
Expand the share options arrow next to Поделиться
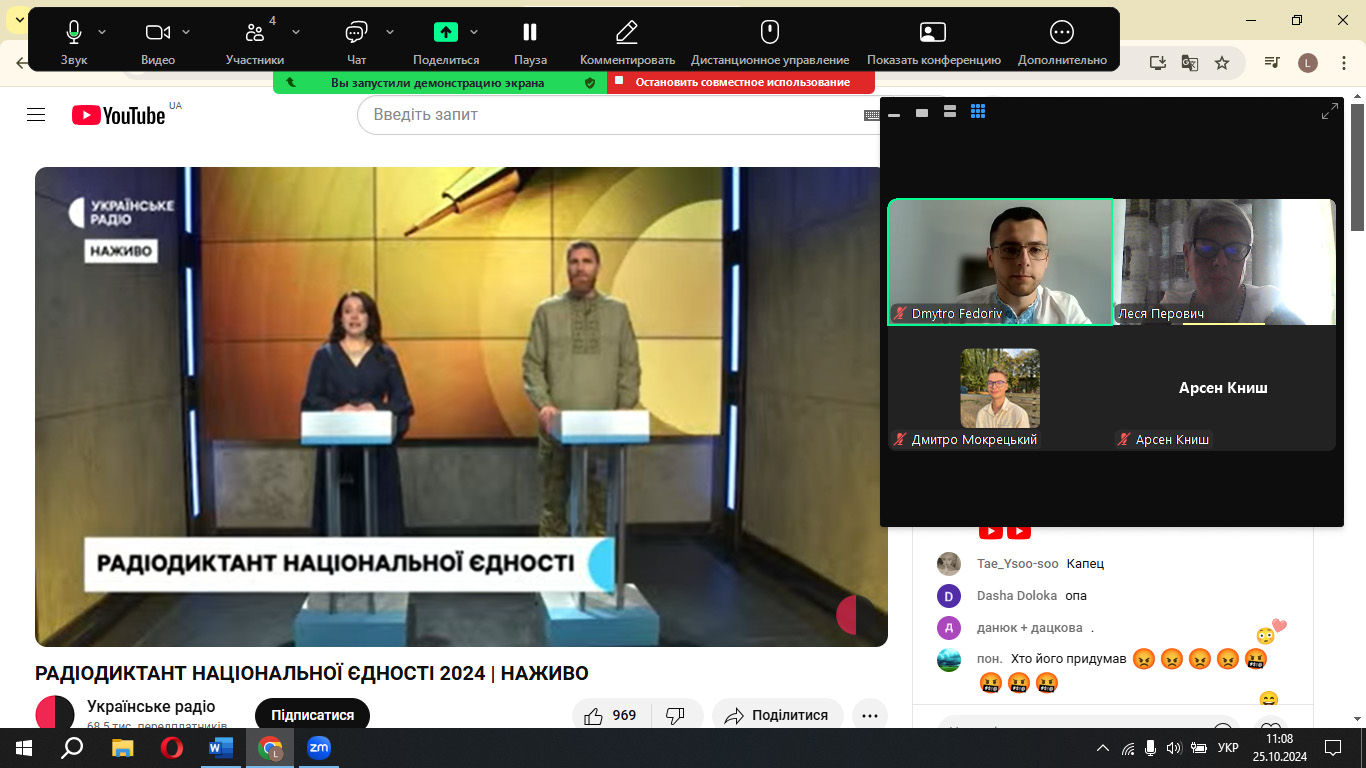[x=474, y=32]
